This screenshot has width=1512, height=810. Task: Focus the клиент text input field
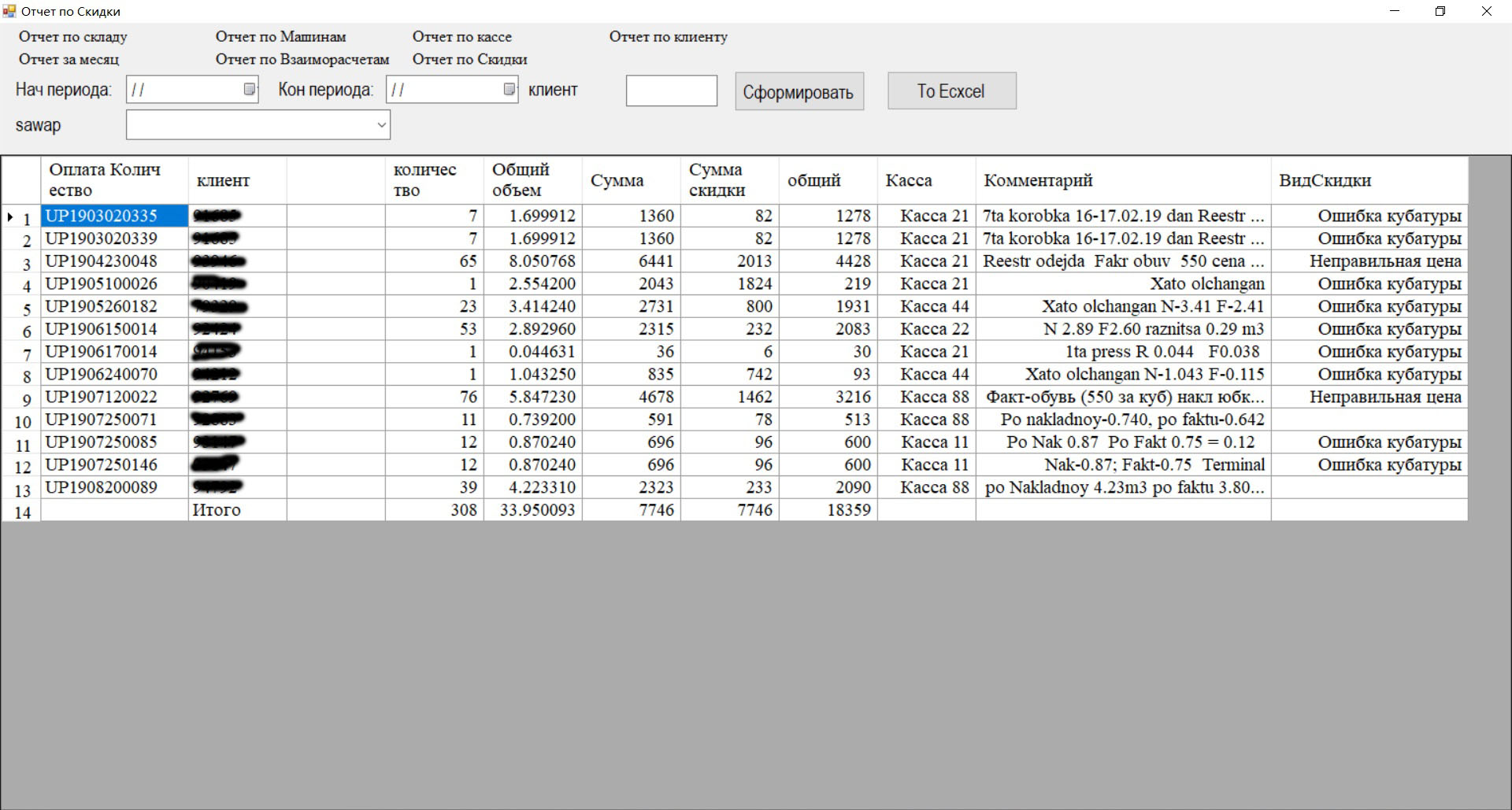coord(671,91)
